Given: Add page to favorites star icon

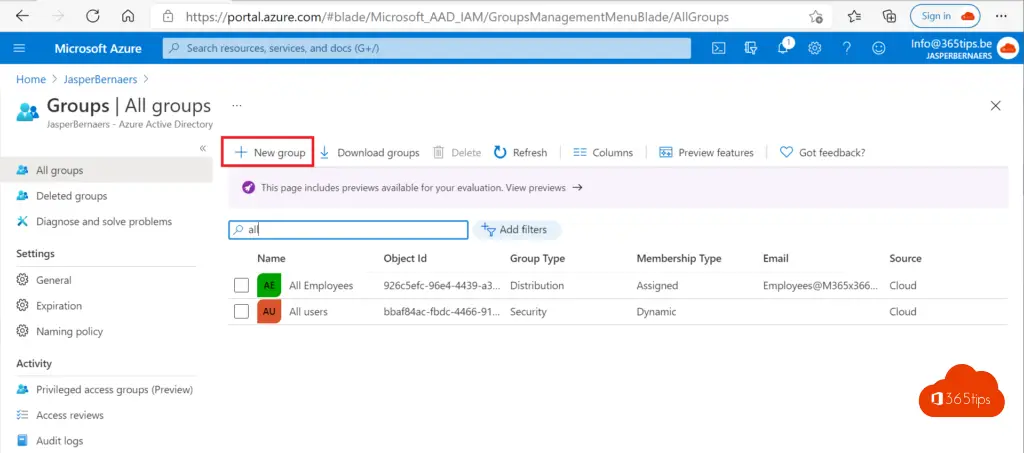Looking at the screenshot, I should pyautogui.click(x=815, y=17).
